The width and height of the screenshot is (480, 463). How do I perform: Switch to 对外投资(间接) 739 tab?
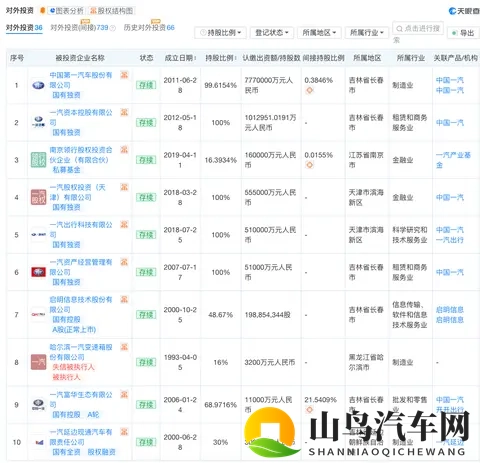(79, 28)
